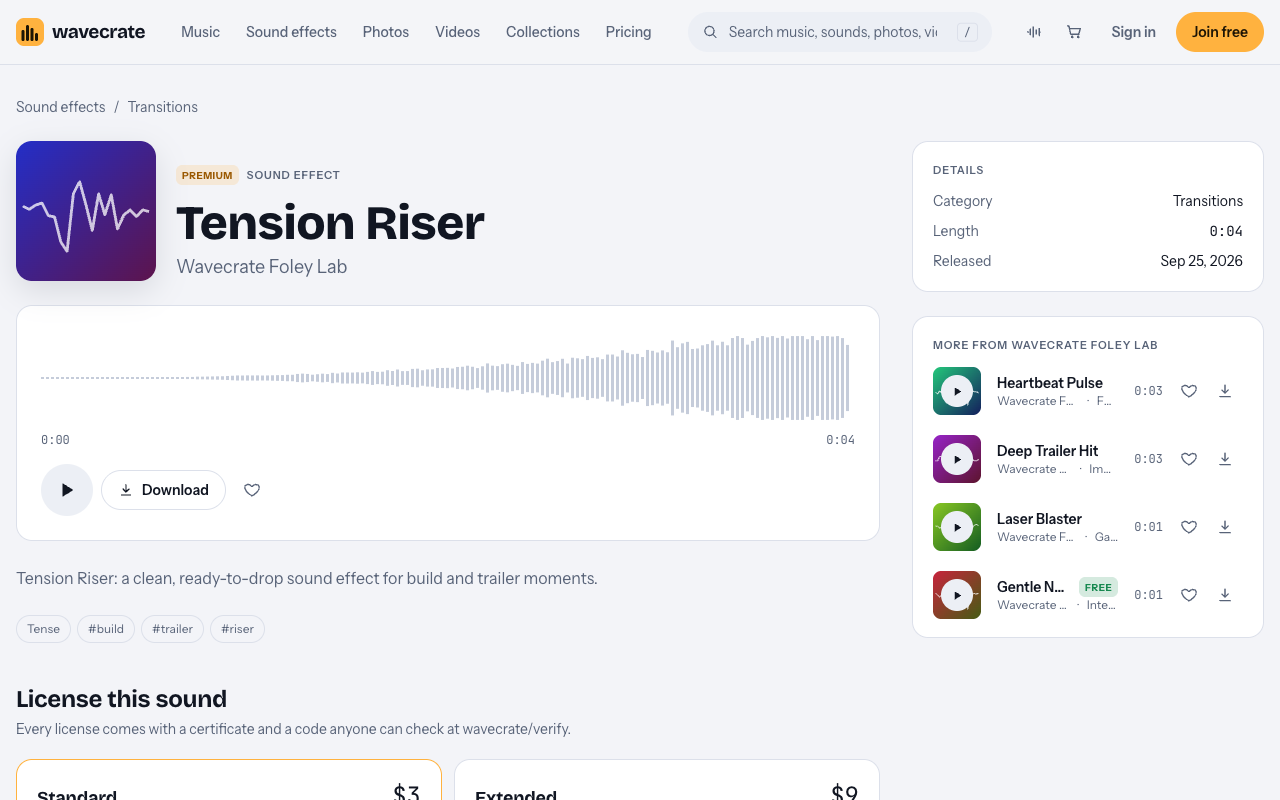Viewport: 1280px width, 800px height.
Task: Select the #riser tag
Action: [x=237, y=629]
